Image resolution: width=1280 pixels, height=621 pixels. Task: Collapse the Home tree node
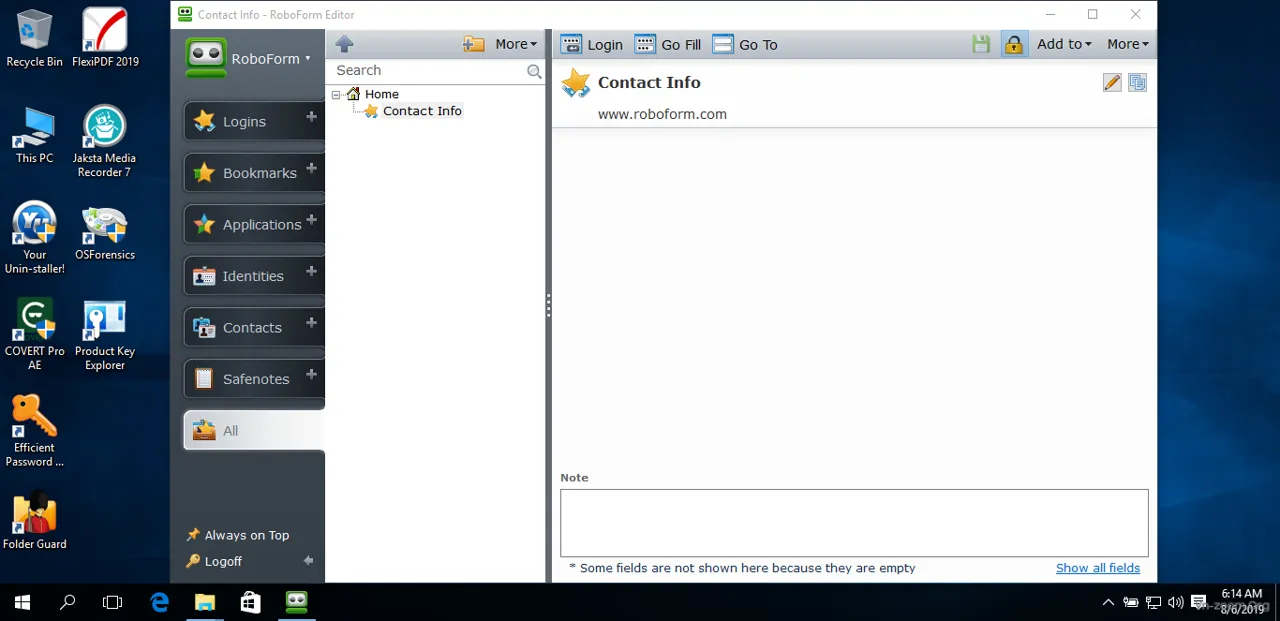coord(337,94)
